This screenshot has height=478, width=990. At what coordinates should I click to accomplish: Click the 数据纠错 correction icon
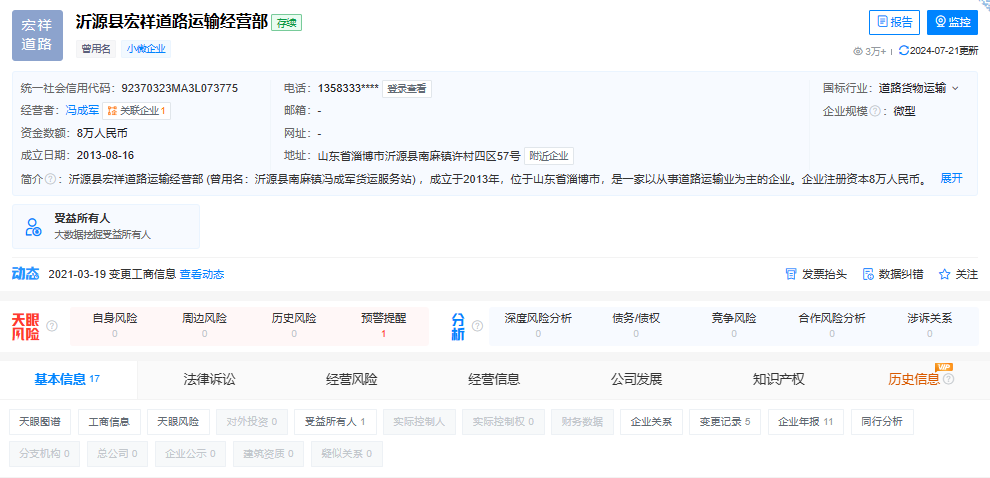tap(868, 274)
